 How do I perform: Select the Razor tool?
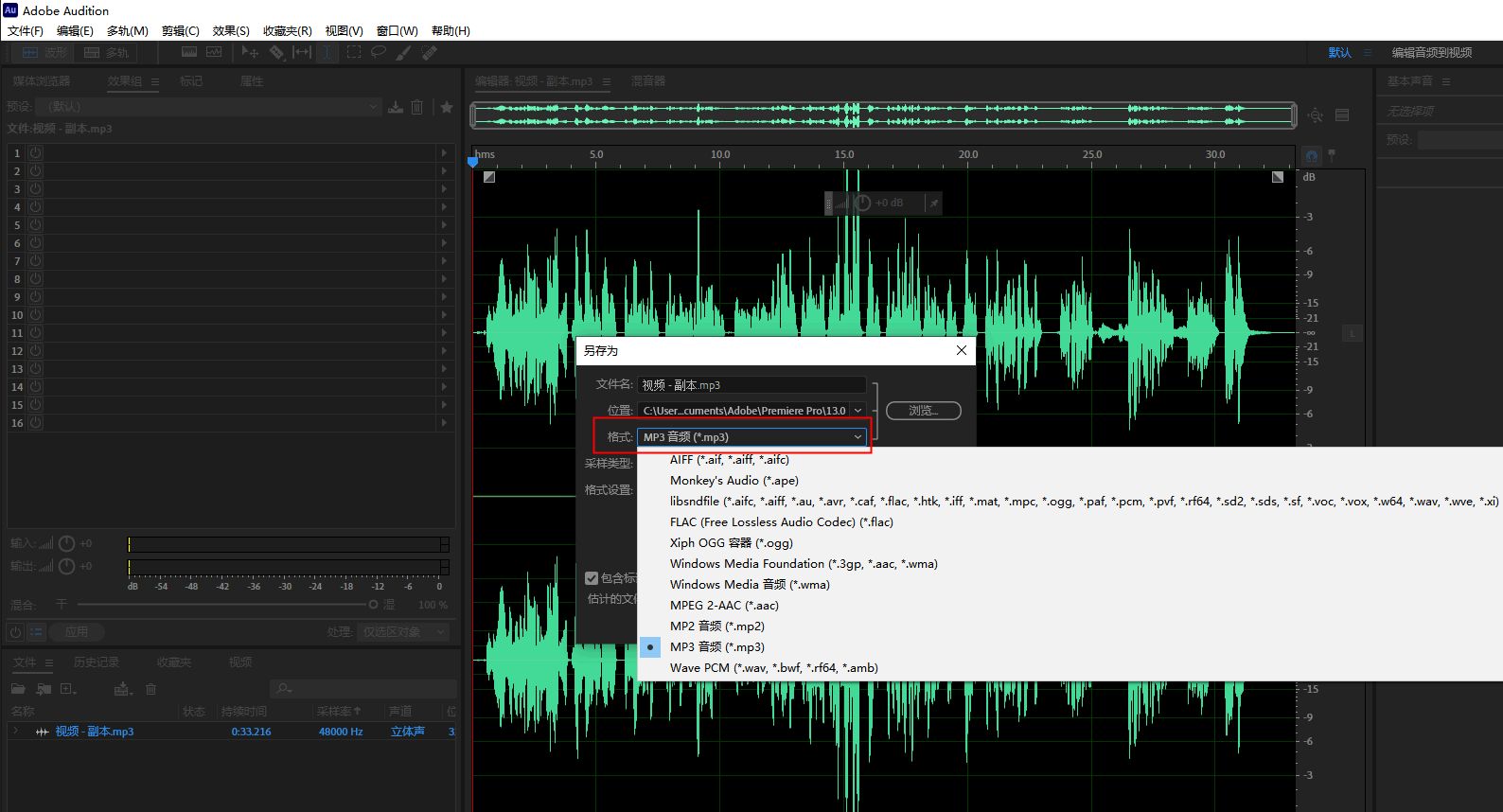(x=276, y=52)
